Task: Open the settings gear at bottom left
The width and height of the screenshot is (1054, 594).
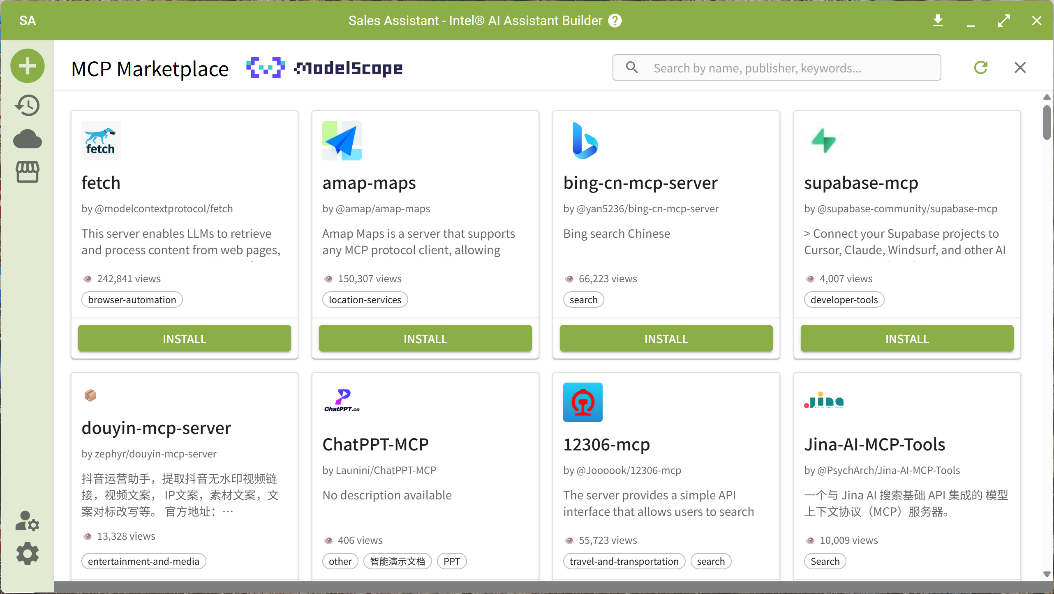Action: [27, 553]
